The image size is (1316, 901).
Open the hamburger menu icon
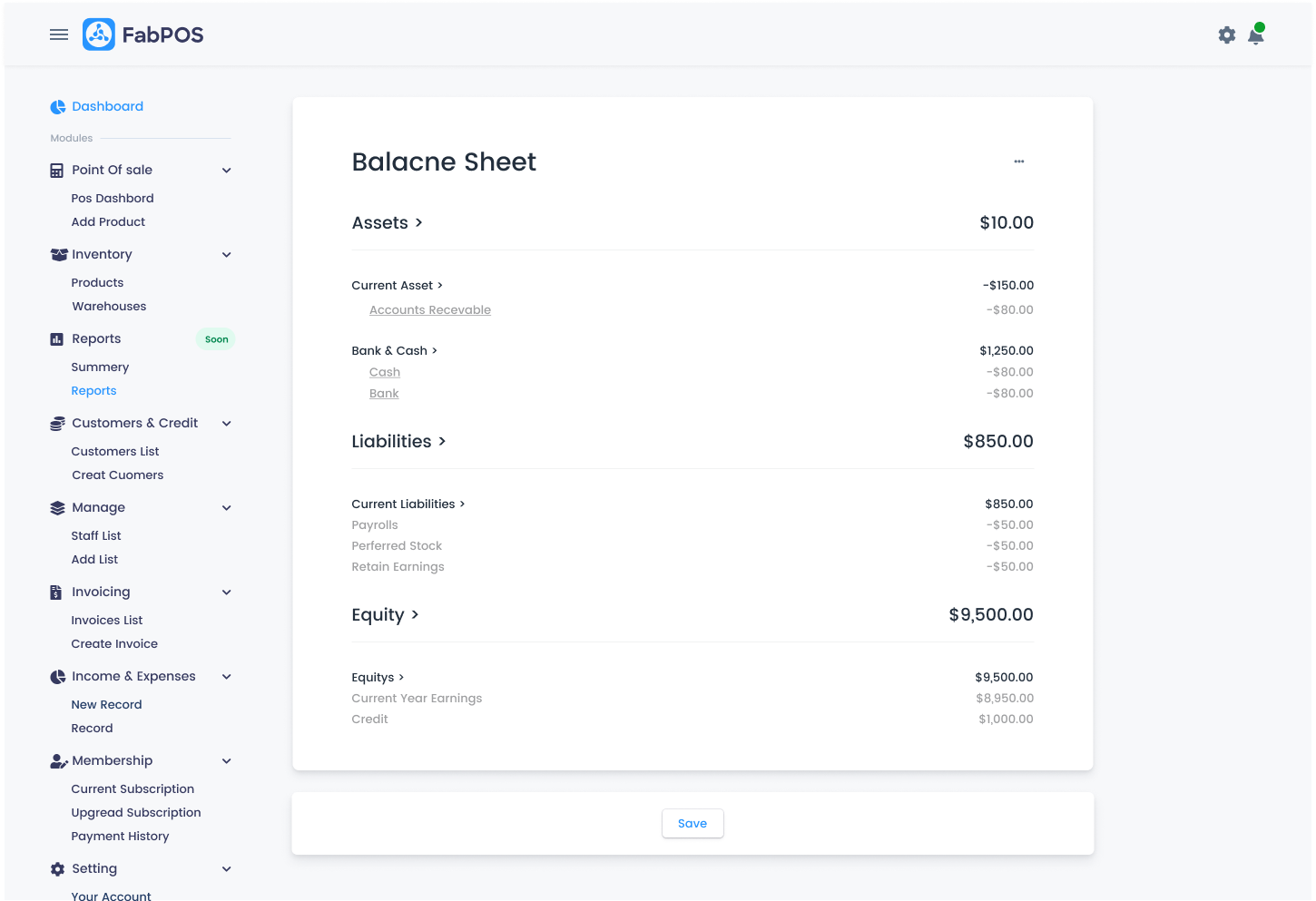[x=59, y=34]
